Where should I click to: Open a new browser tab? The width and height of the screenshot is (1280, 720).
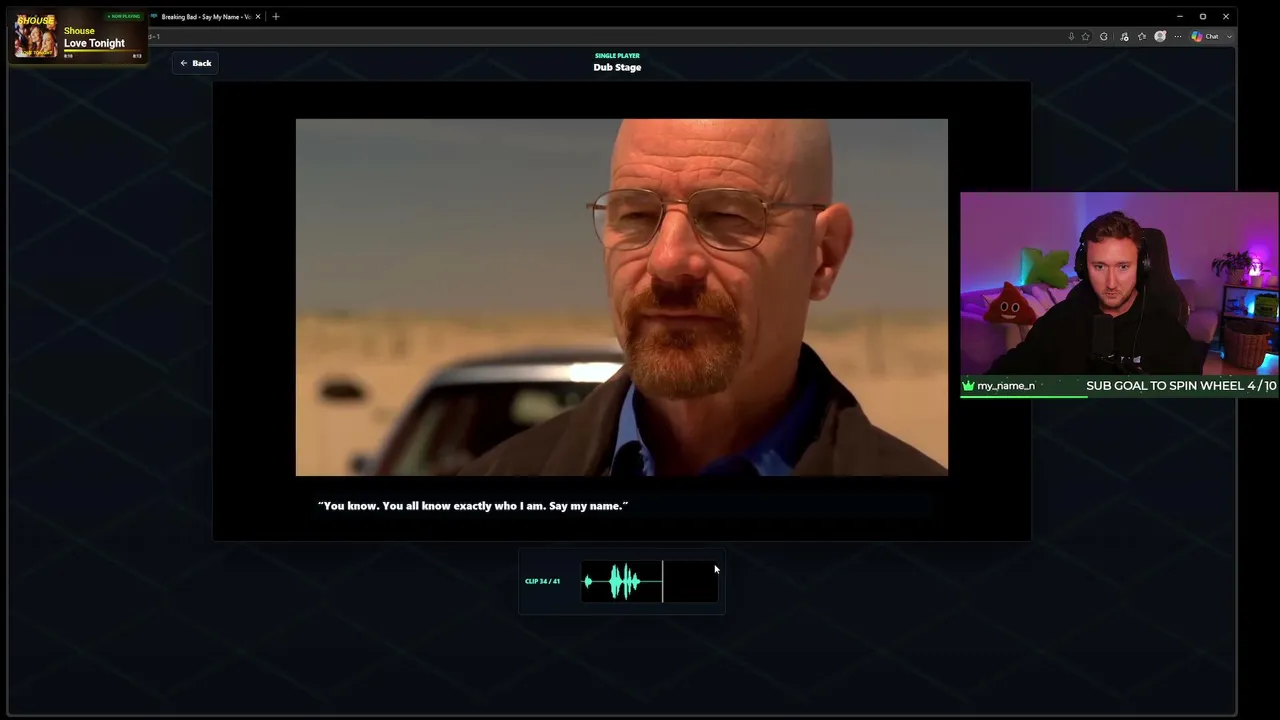[x=276, y=16]
